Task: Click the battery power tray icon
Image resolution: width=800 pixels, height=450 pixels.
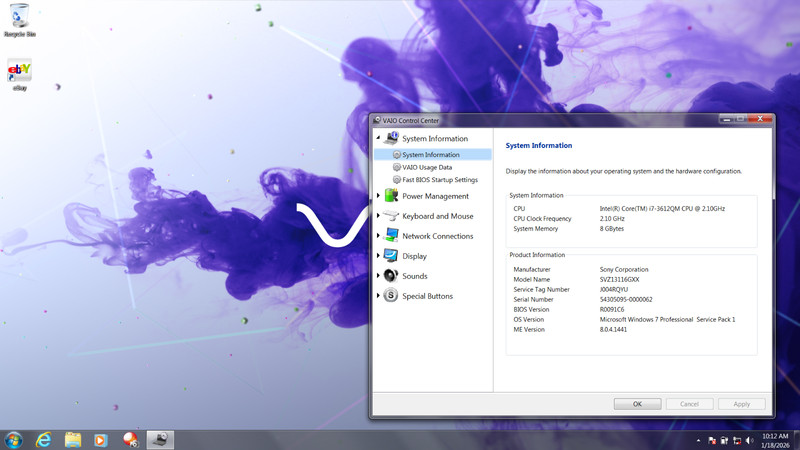Action: (724, 441)
